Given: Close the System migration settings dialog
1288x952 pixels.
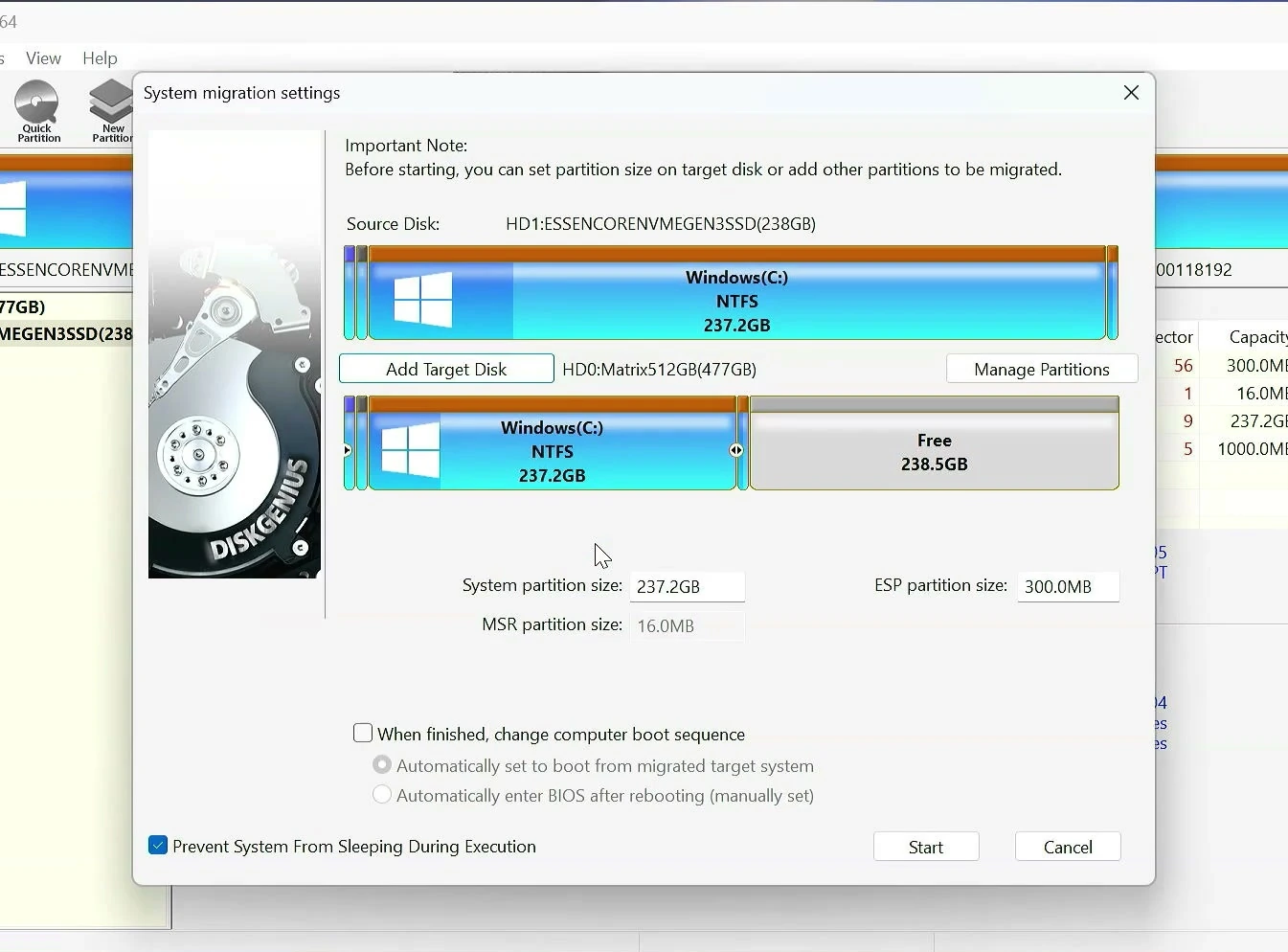Looking at the screenshot, I should 1131,93.
